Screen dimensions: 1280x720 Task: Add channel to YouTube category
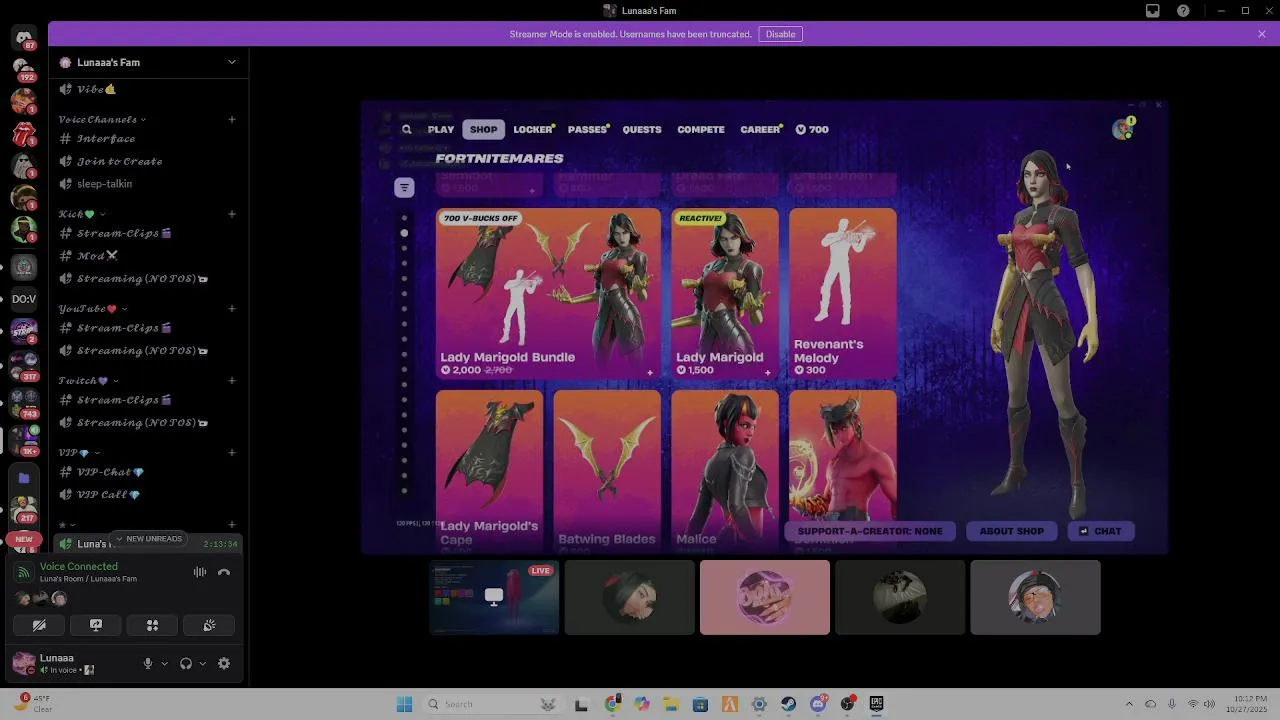[232, 309]
